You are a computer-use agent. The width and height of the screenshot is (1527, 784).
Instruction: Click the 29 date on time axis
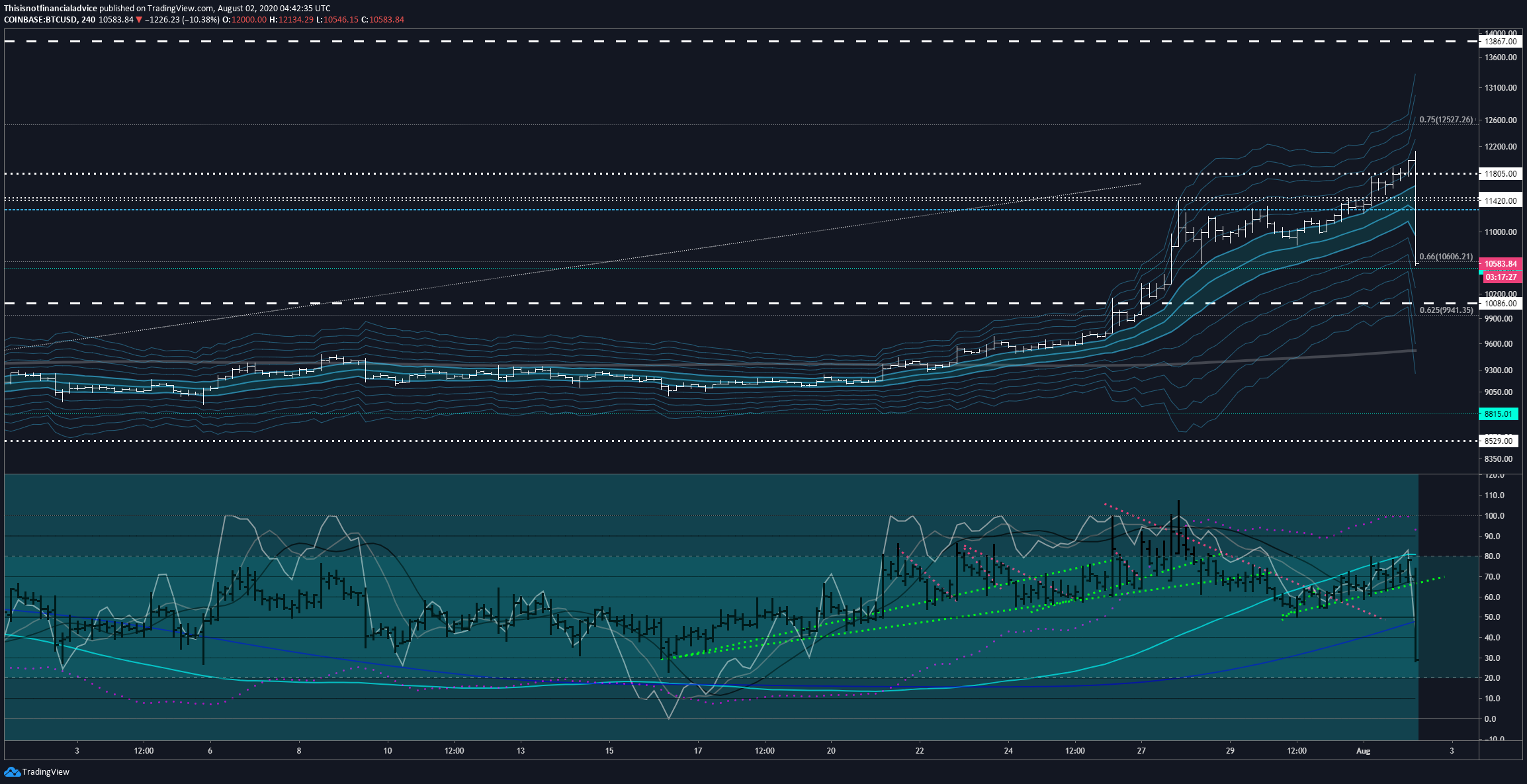(x=1230, y=751)
